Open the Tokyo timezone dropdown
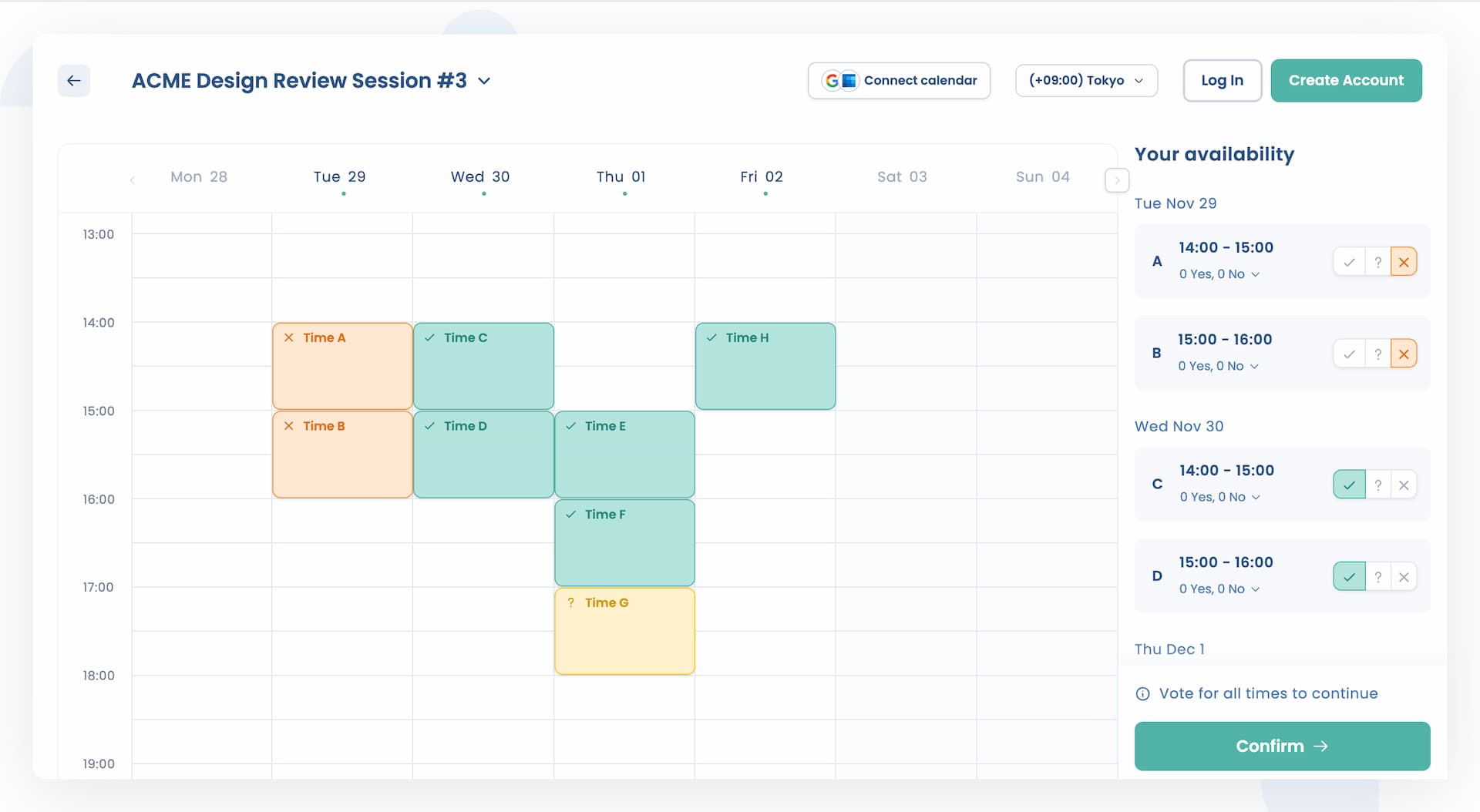Viewport: 1480px width, 812px height. point(1086,80)
